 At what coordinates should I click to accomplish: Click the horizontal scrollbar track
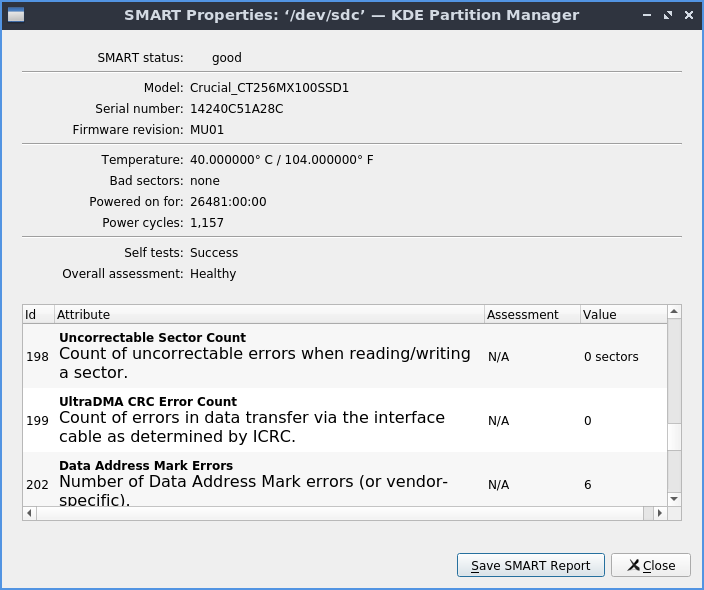tap(340, 513)
